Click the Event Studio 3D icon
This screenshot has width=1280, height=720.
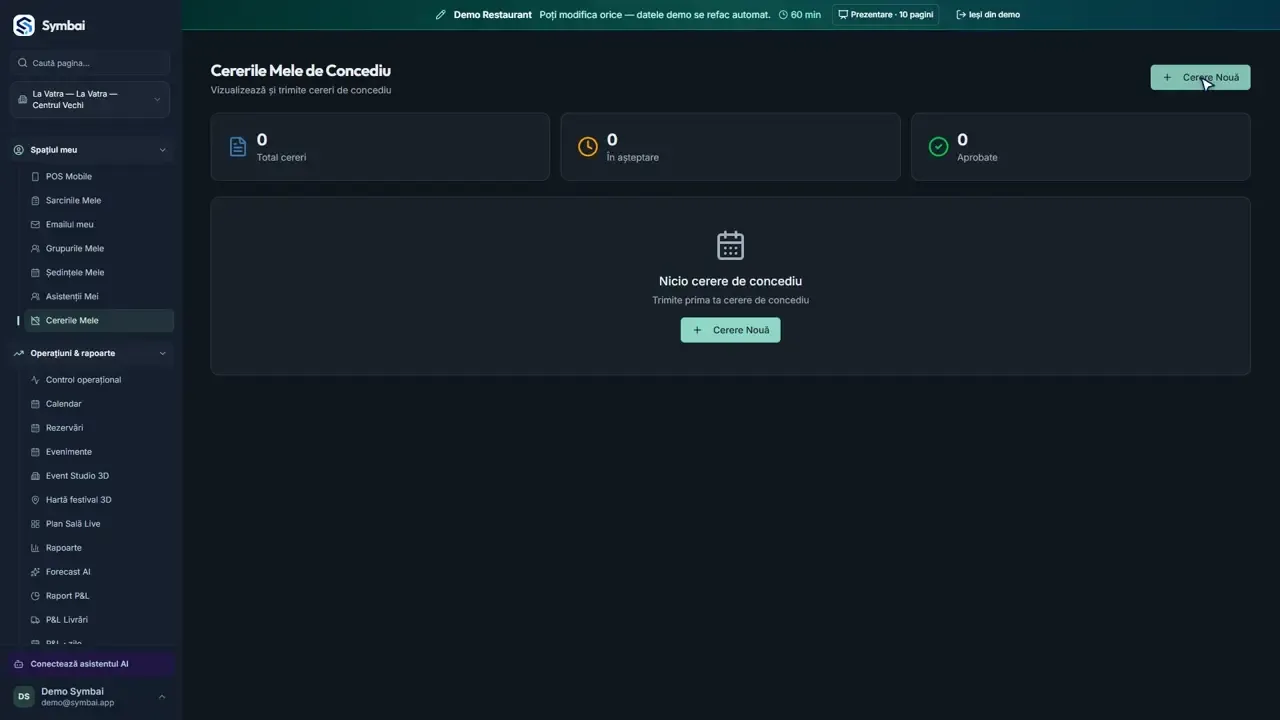(x=35, y=476)
